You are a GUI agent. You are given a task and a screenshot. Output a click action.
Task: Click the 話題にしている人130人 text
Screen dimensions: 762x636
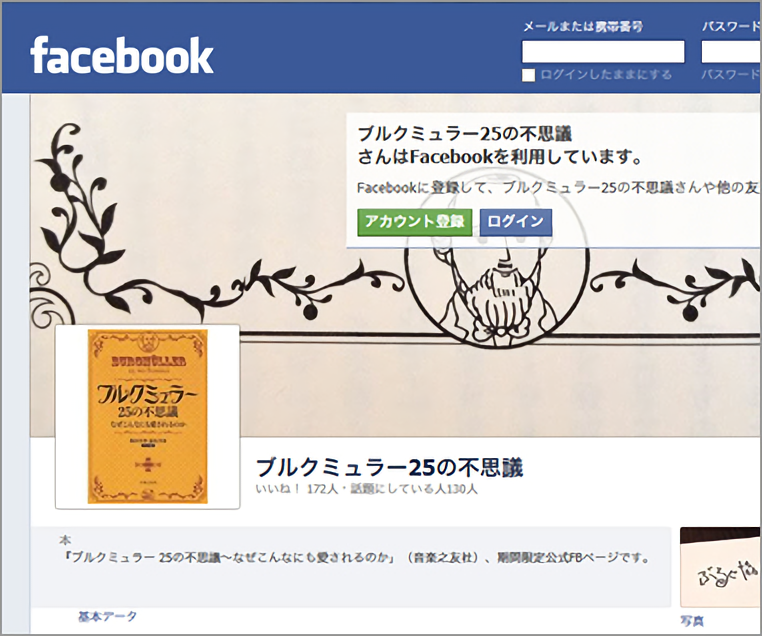click(414, 489)
